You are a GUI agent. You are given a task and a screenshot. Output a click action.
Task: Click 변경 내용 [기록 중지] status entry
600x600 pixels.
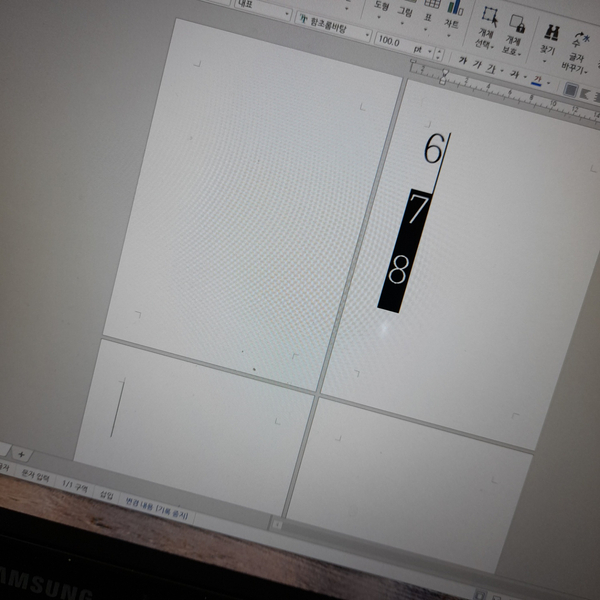tap(157, 508)
